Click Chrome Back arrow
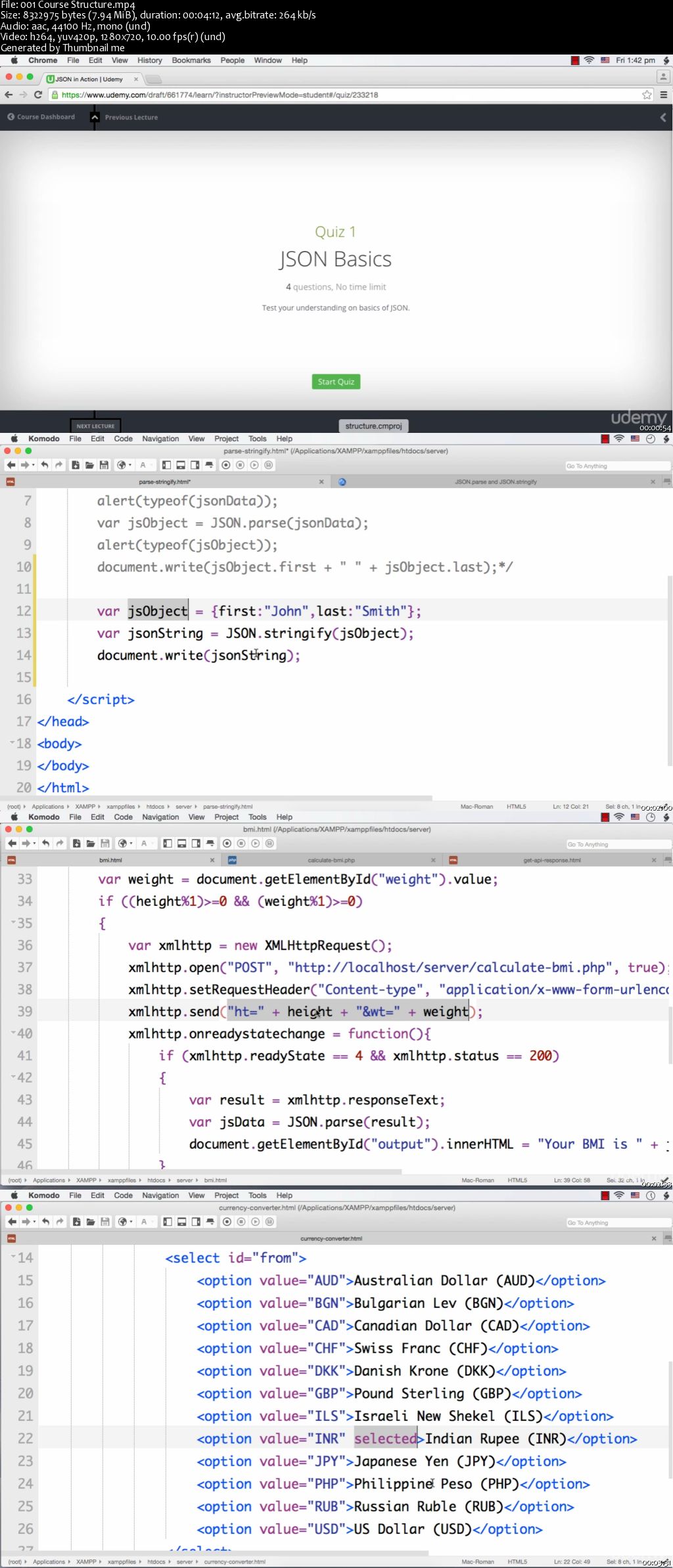The image size is (673, 1568). point(9,95)
